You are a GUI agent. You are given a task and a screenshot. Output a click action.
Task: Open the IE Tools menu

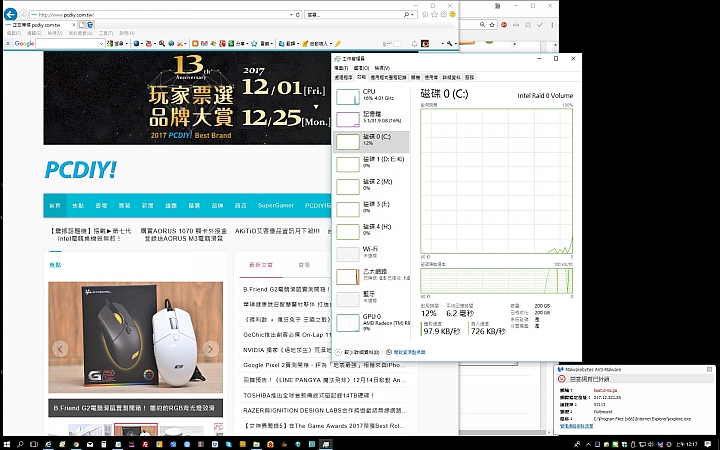[x=106, y=34]
